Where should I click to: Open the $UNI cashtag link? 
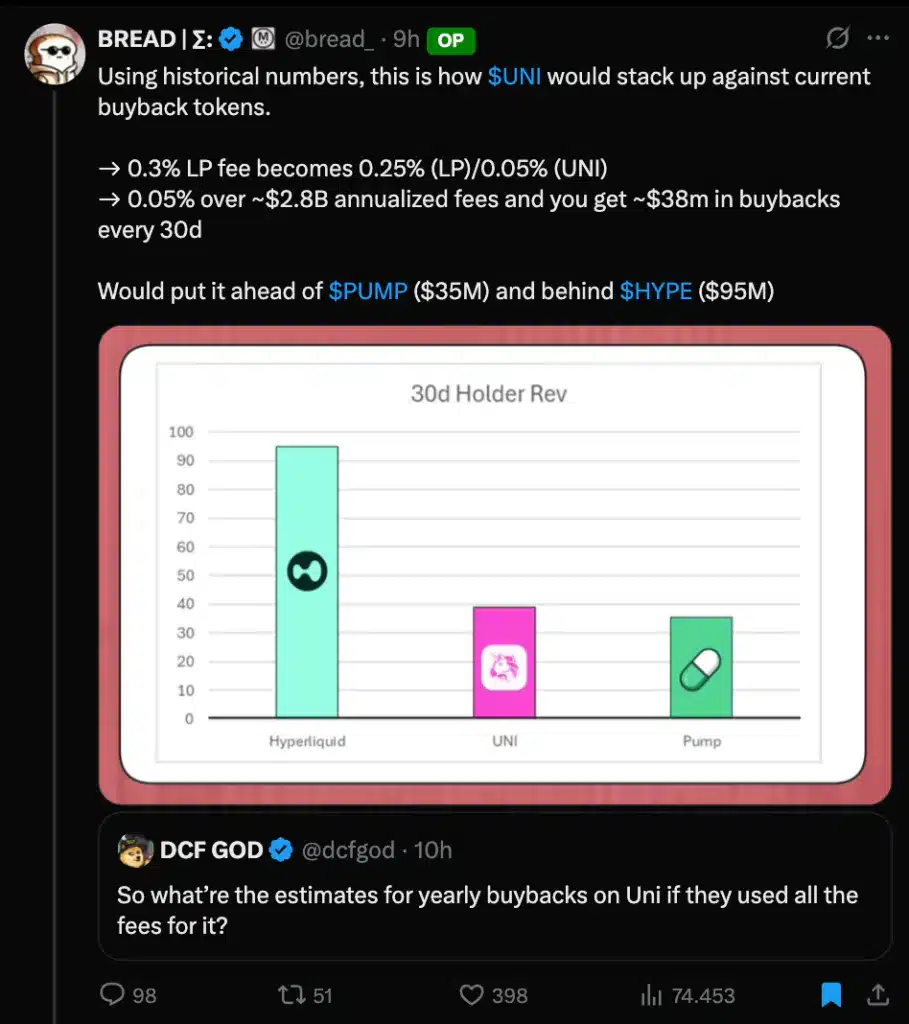514,77
